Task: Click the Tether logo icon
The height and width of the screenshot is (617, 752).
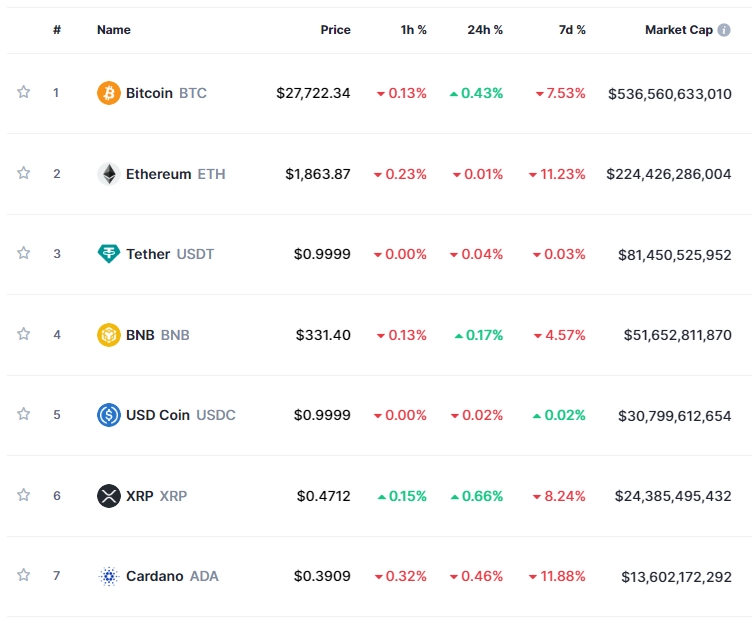Action: pyautogui.click(x=108, y=254)
